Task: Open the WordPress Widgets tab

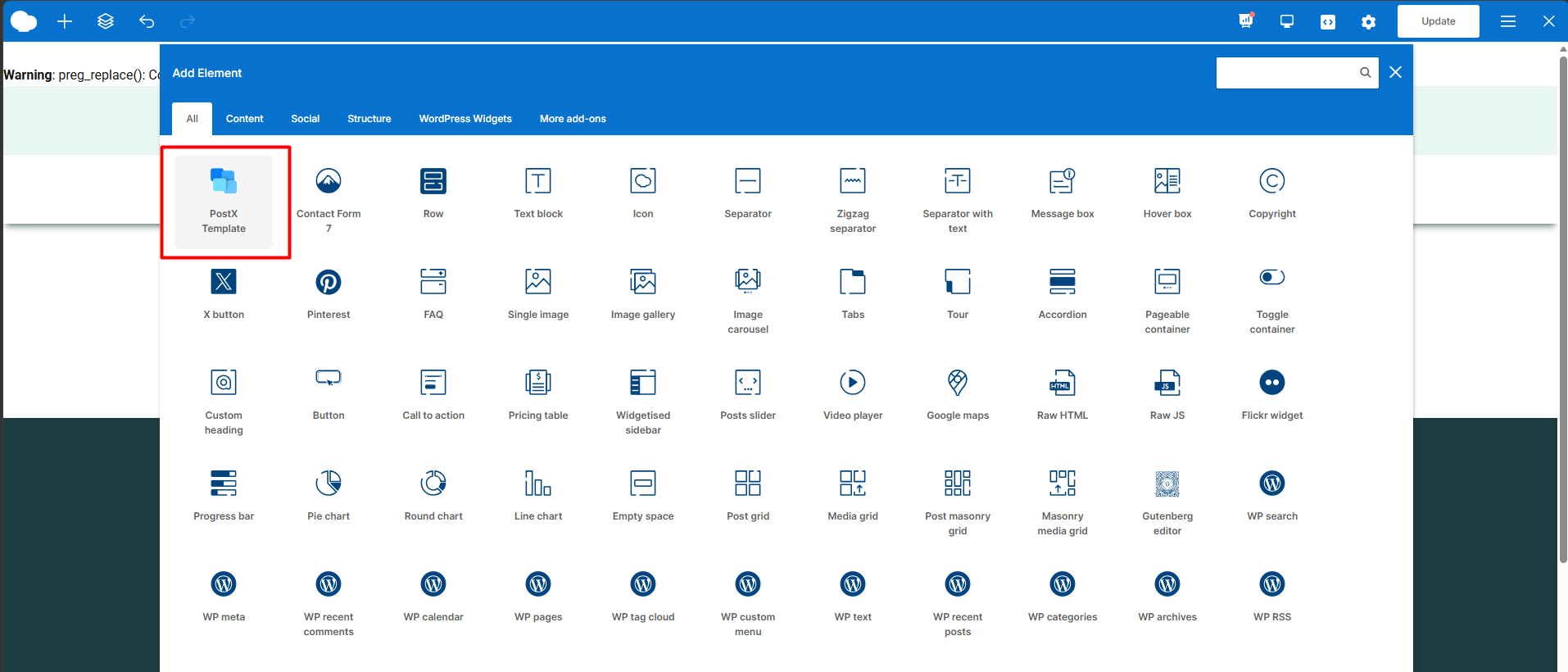Action: click(465, 119)
